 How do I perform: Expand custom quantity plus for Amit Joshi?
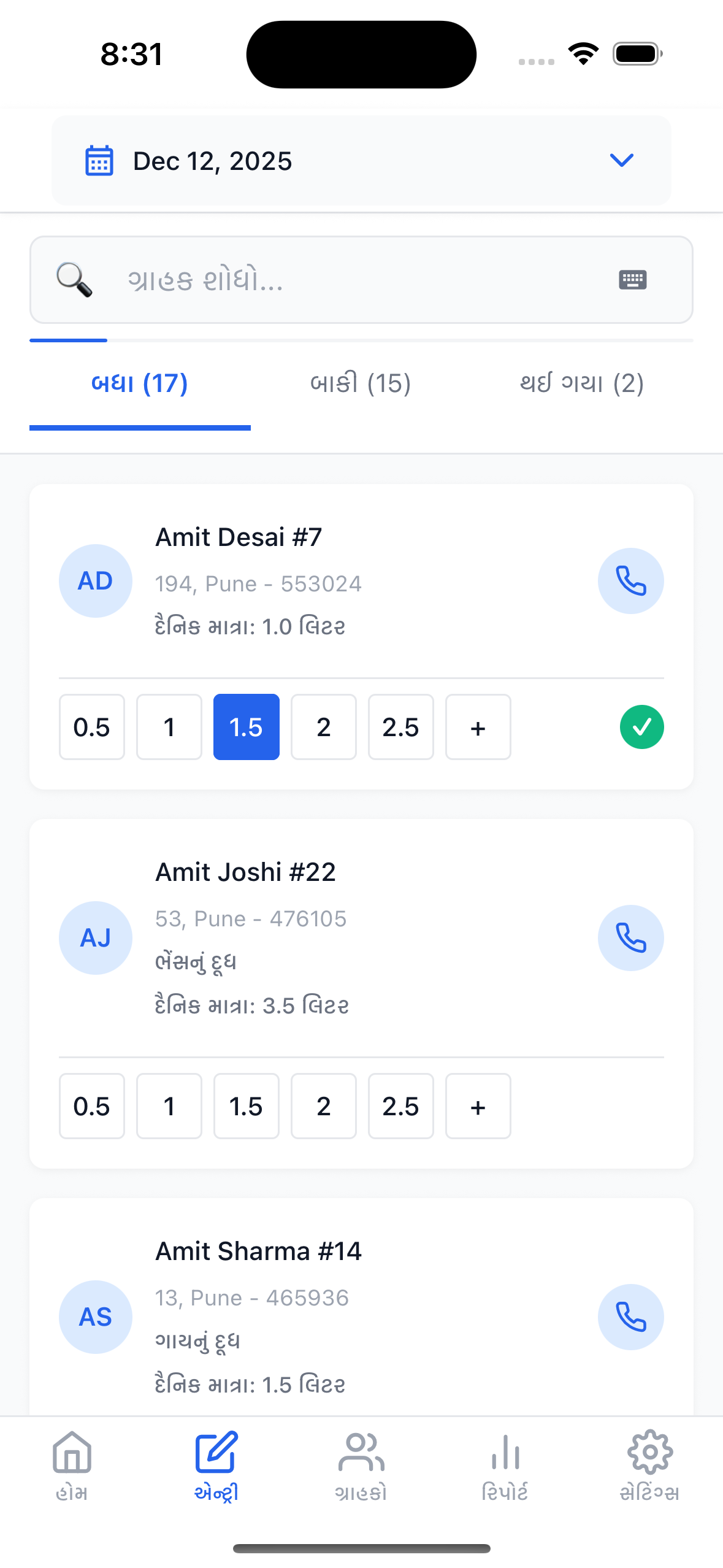tap(478, 1106)
